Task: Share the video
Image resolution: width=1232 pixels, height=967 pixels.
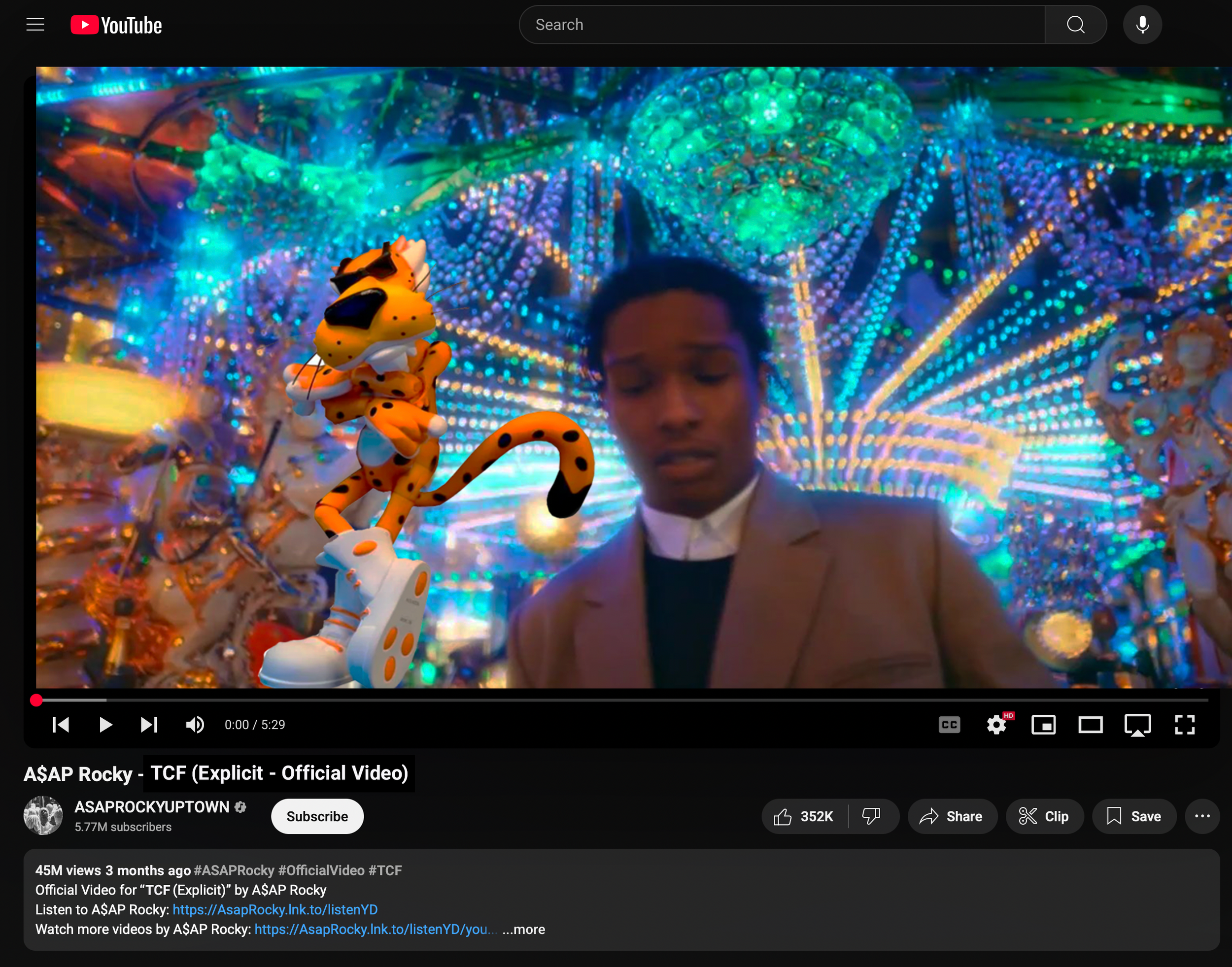Action: [x=952, y=816]
